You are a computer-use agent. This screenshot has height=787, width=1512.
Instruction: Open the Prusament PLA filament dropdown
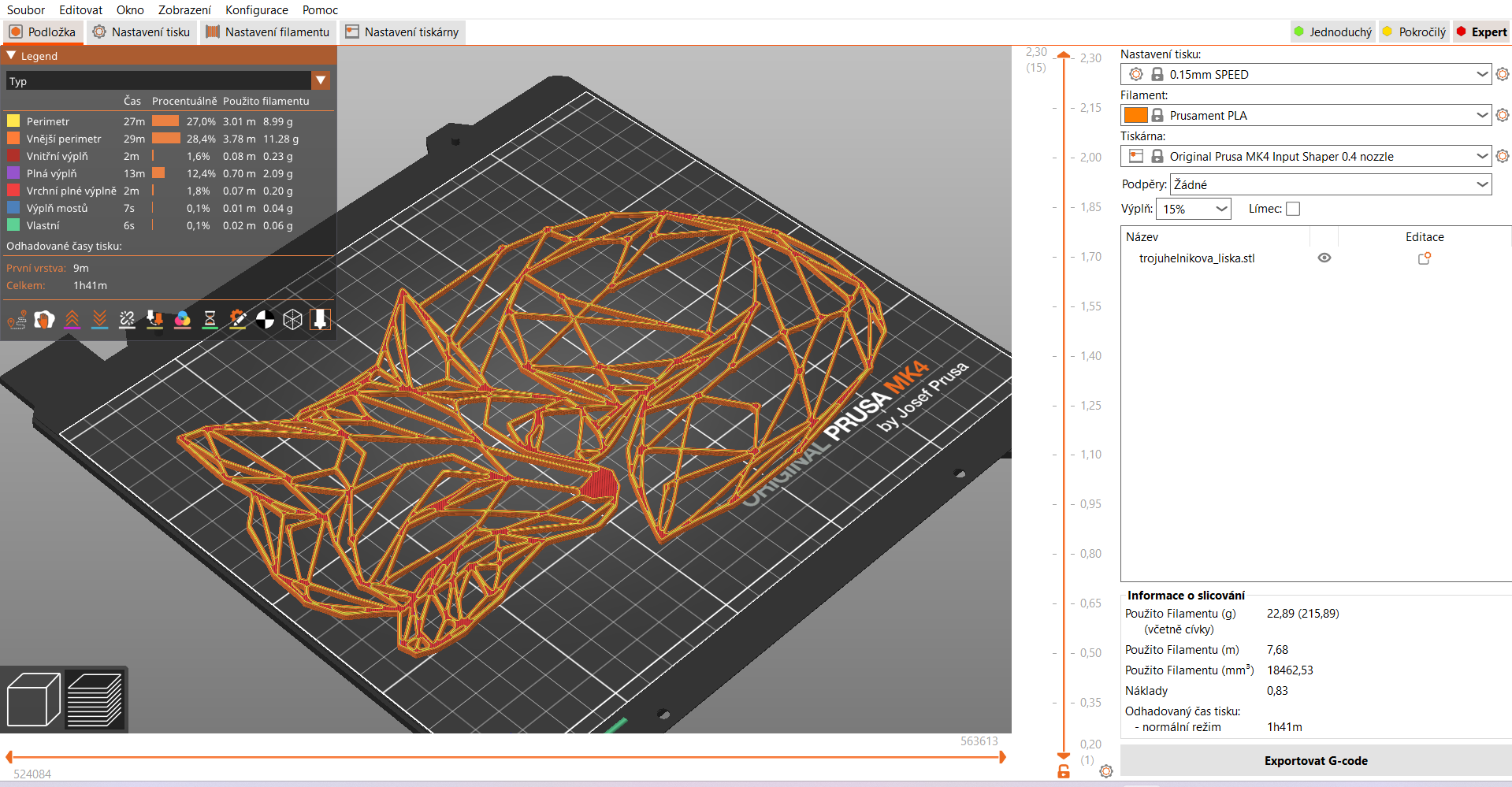[x=1306, y=115]
